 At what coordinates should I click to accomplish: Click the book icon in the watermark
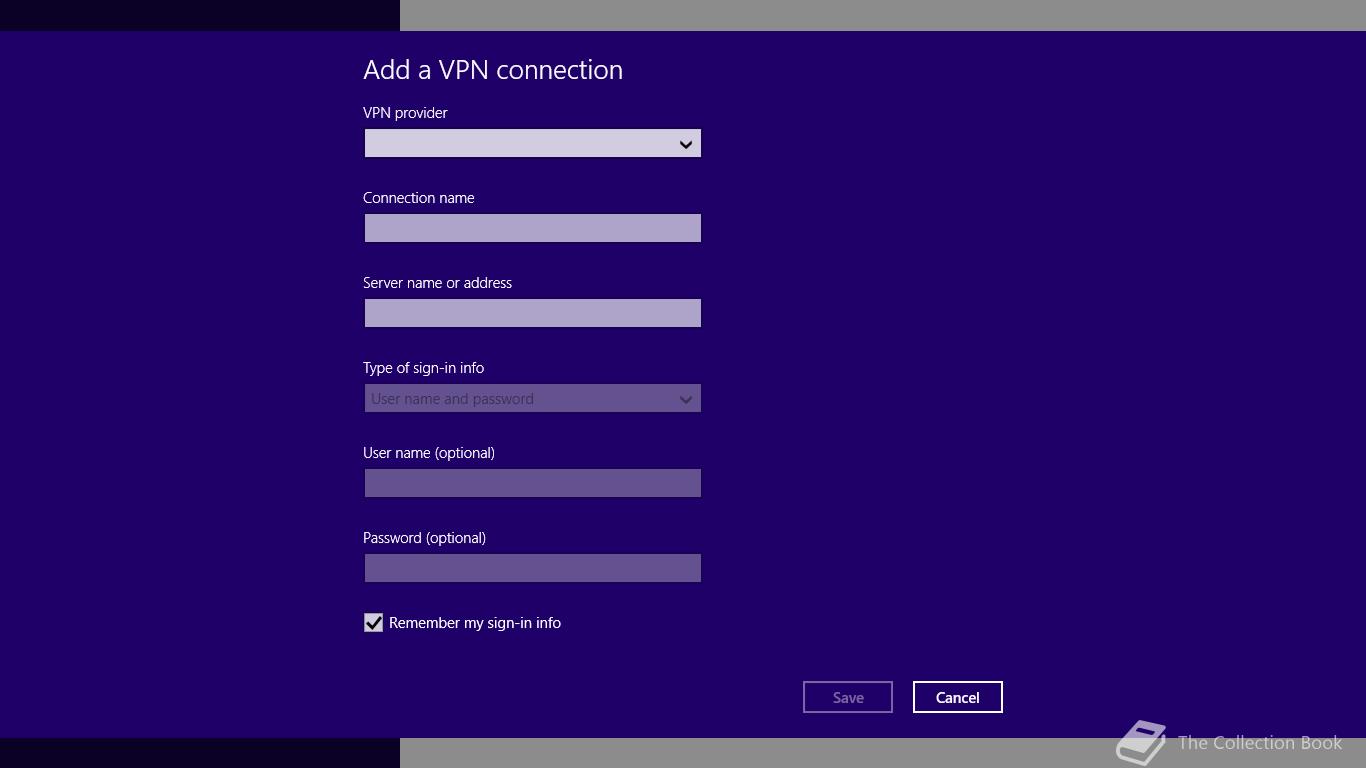click(x=1141, y=743)
